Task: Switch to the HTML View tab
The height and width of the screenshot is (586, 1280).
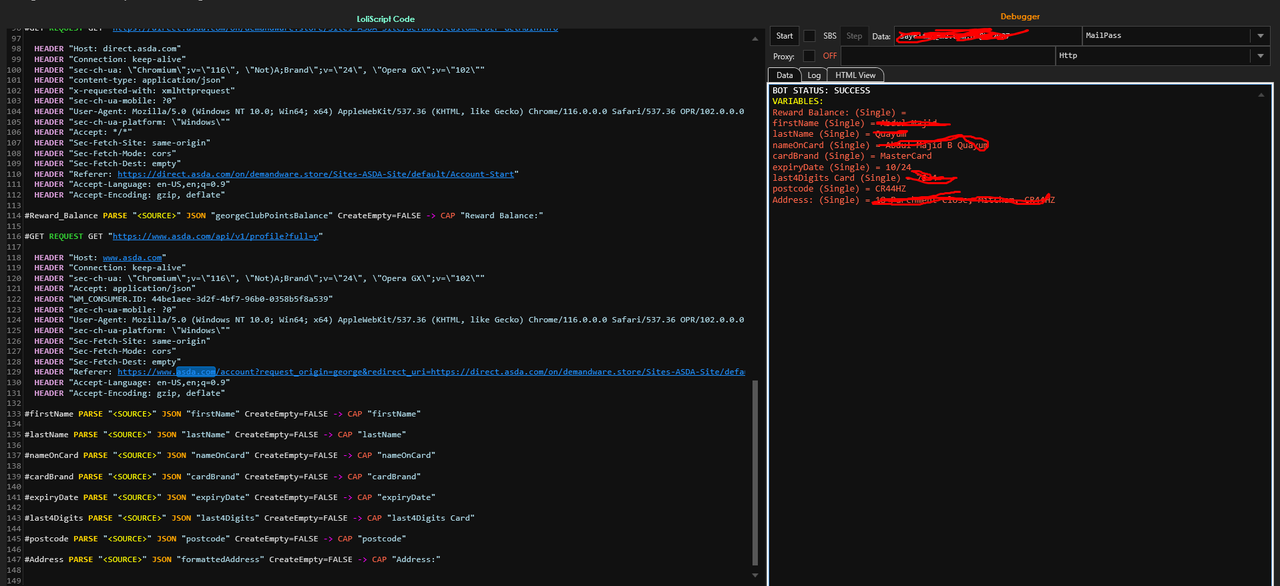Action: point(855,75)
